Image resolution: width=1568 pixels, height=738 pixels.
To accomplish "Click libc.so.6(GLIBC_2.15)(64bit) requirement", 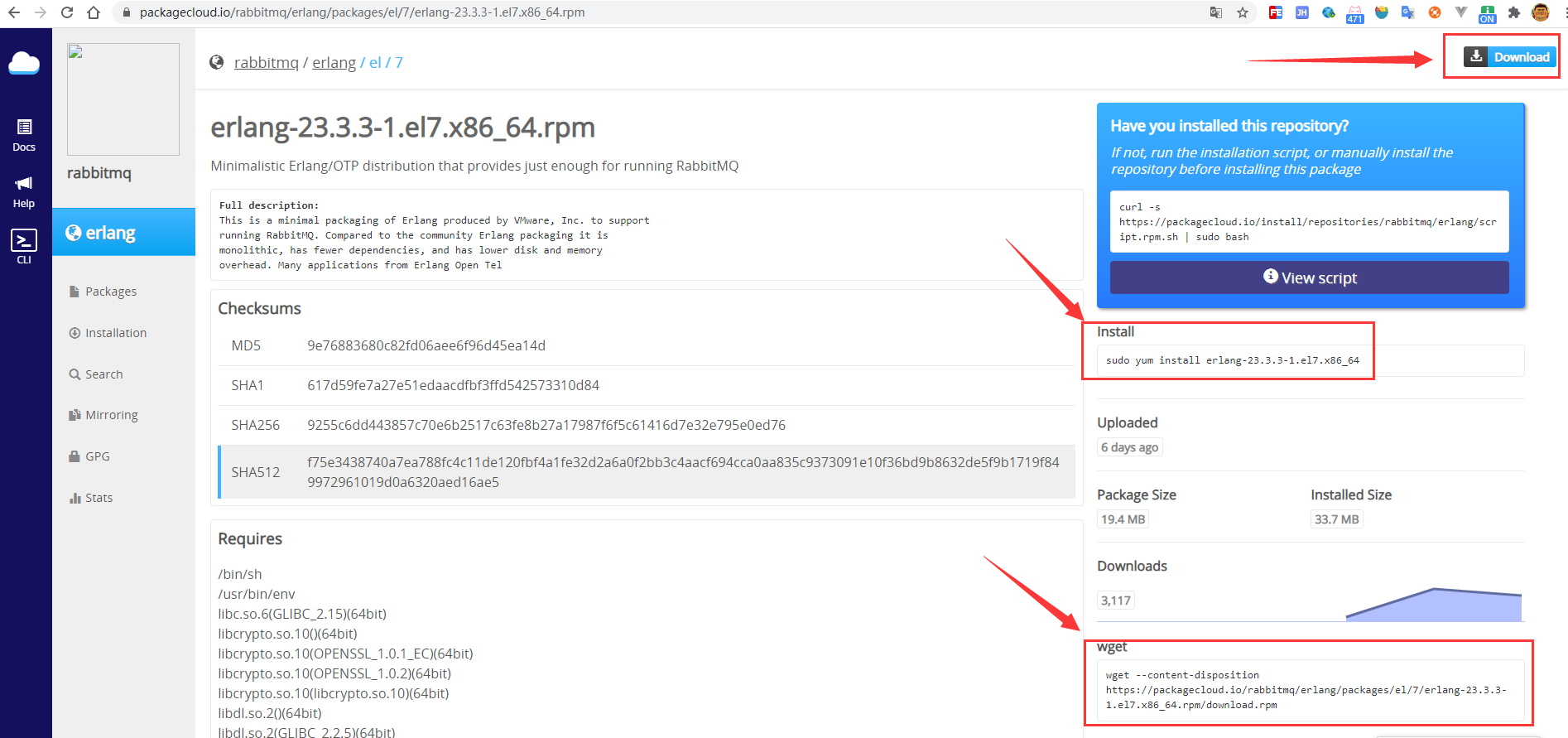I will pos(302,614).
